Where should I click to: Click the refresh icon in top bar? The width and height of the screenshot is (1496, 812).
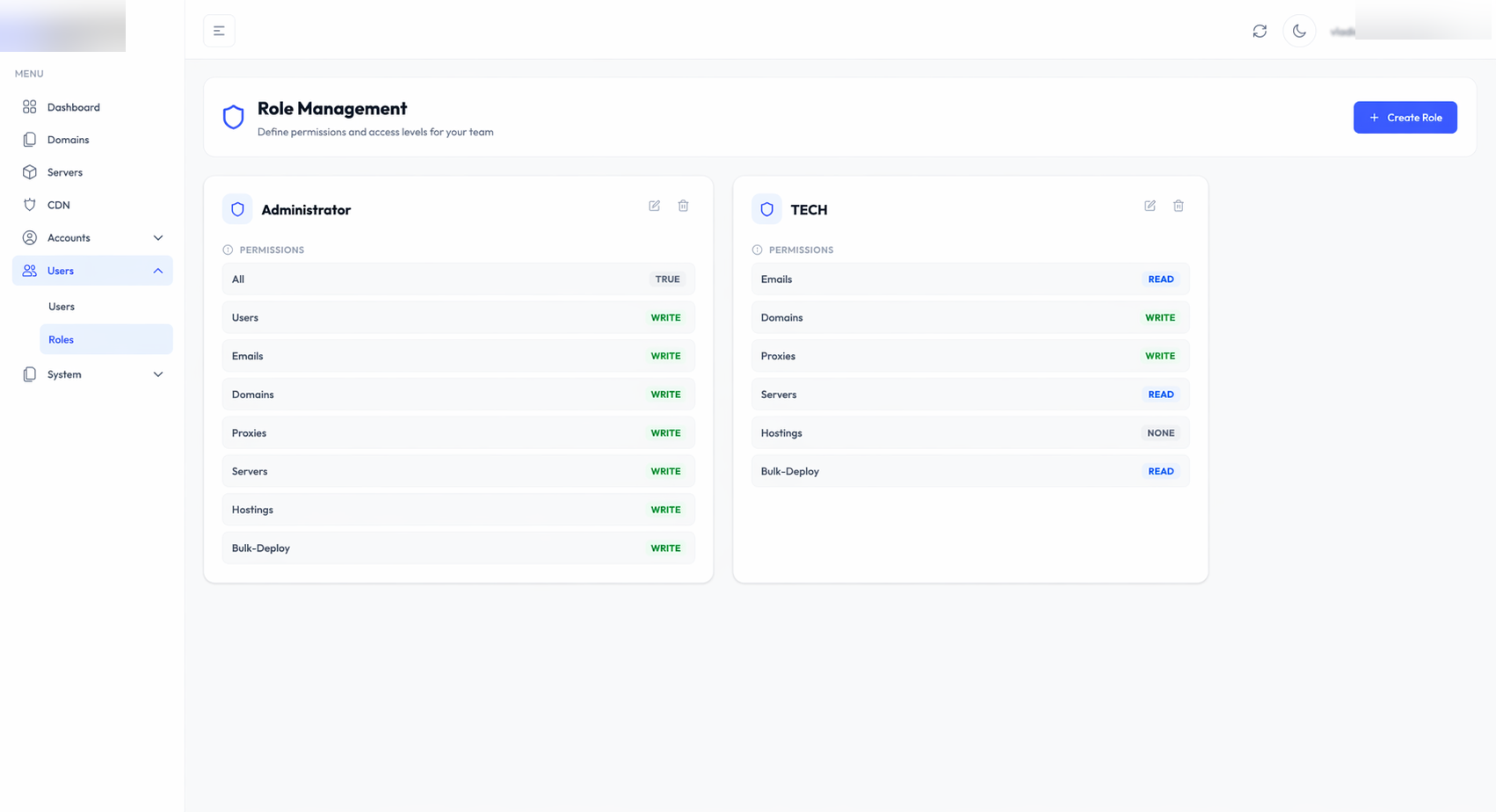click(1260, 31)
